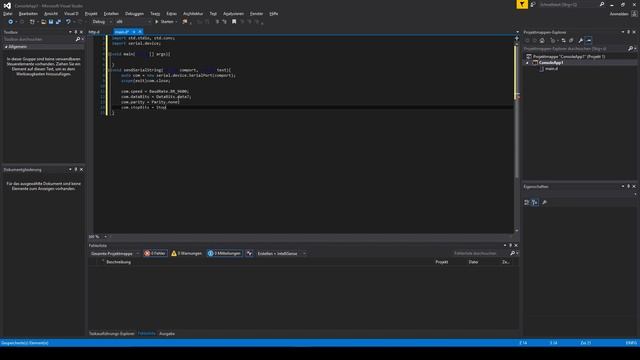Click the Home icon in Projektmappen-Explorer
The height and width of the screenshot is (360, 640).
tap(542, 40)
